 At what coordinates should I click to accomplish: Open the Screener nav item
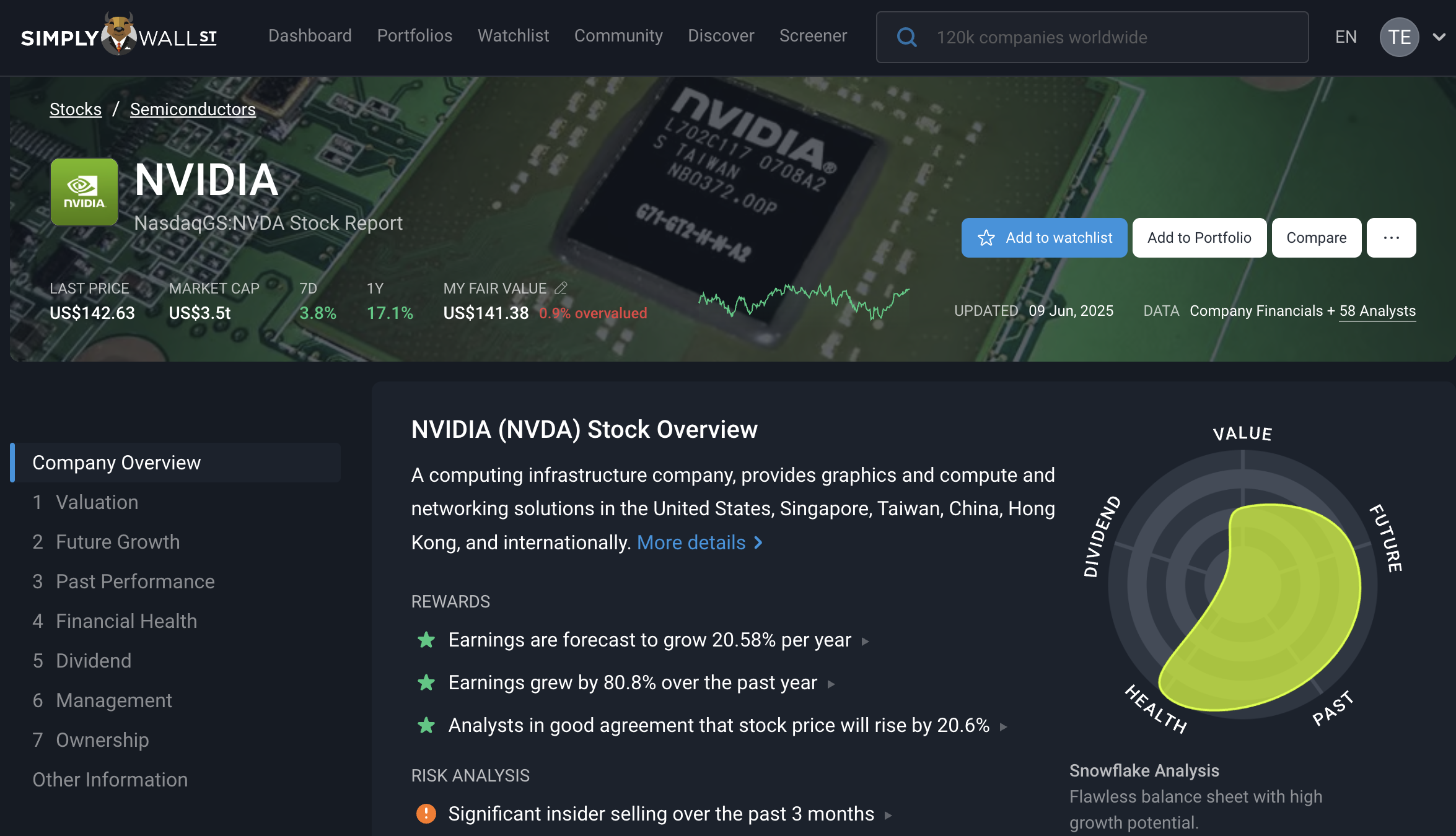point(813,36)
